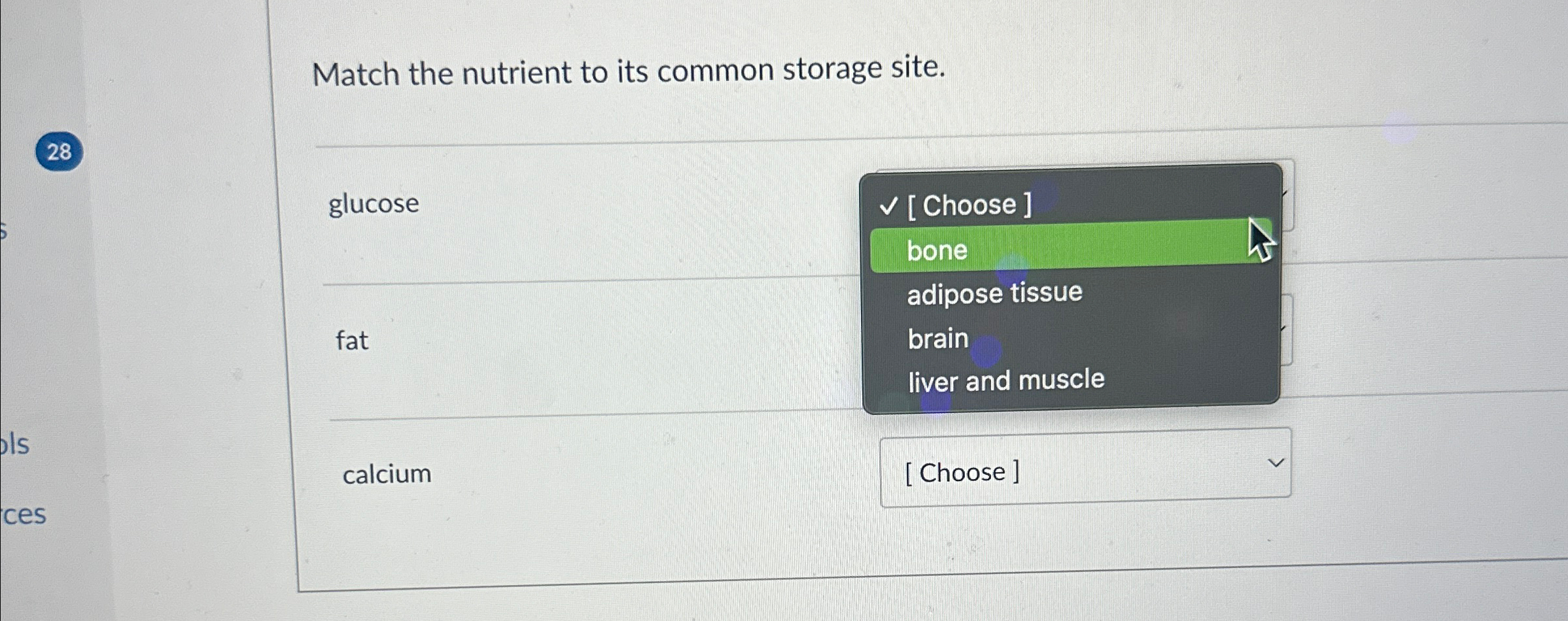Open the sidebar "ls" navigation item
1568x621 pixels.
16,445
